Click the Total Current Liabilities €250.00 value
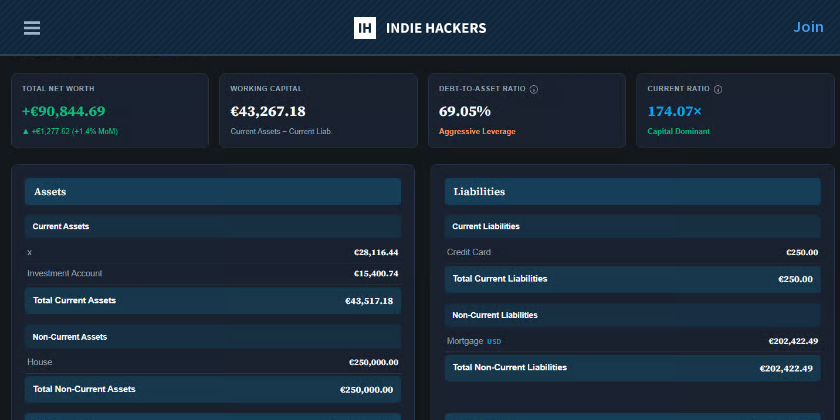Viewport: 840px width, 420px height. click(x=796, y=279)
